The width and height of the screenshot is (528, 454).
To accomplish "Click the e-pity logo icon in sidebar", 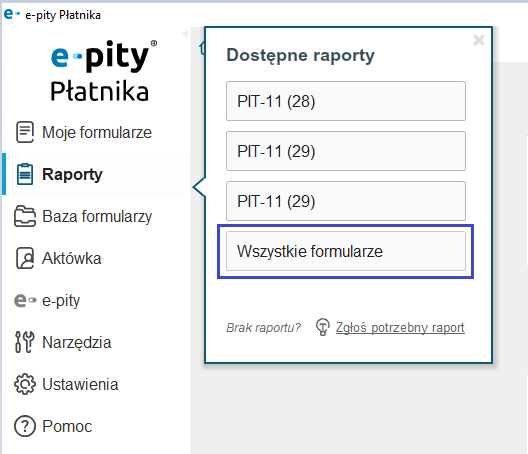I will click(x=25, y=300).
